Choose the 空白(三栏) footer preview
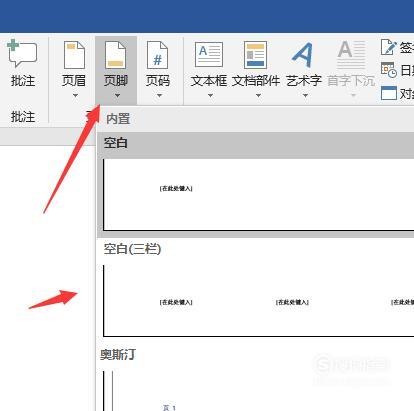 pos(258,301)
